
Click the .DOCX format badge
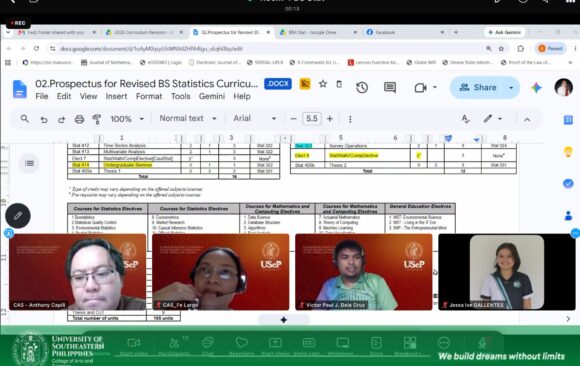tap(278, 84)
